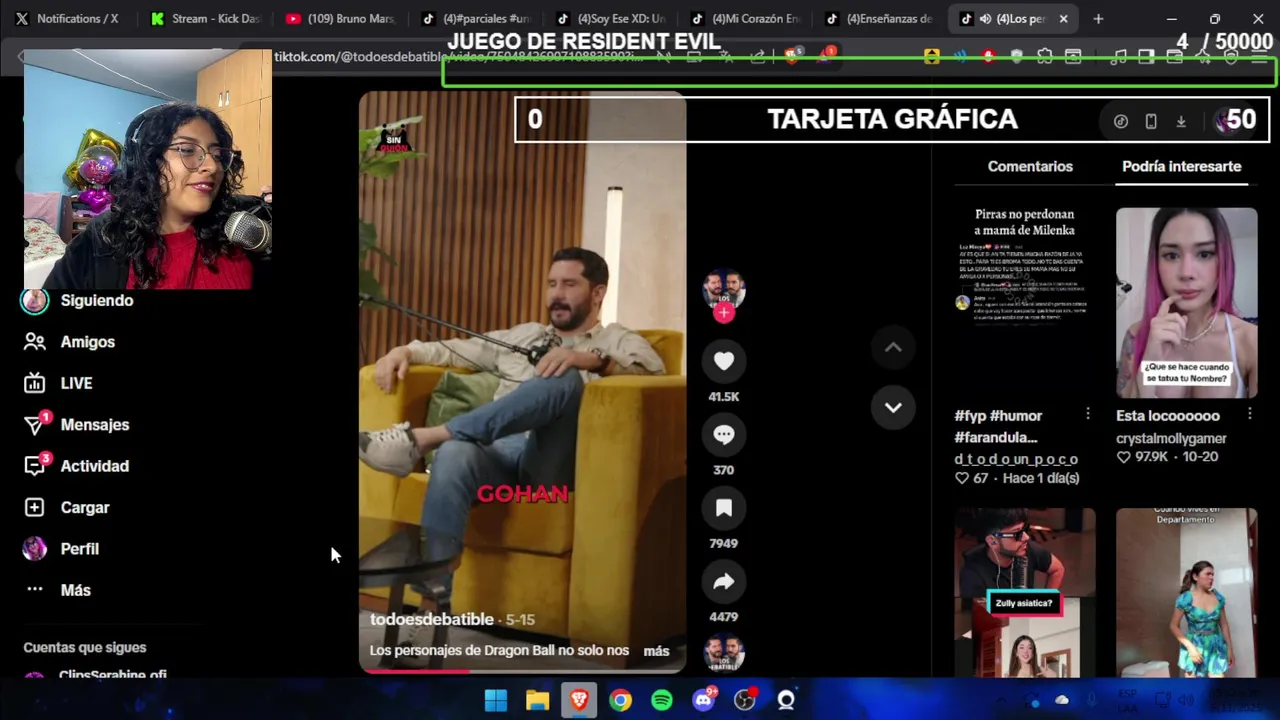Open OBS Studio from the taskbar
The image size is (1280, 720).
pyautogui.click(x=745, y=700)
